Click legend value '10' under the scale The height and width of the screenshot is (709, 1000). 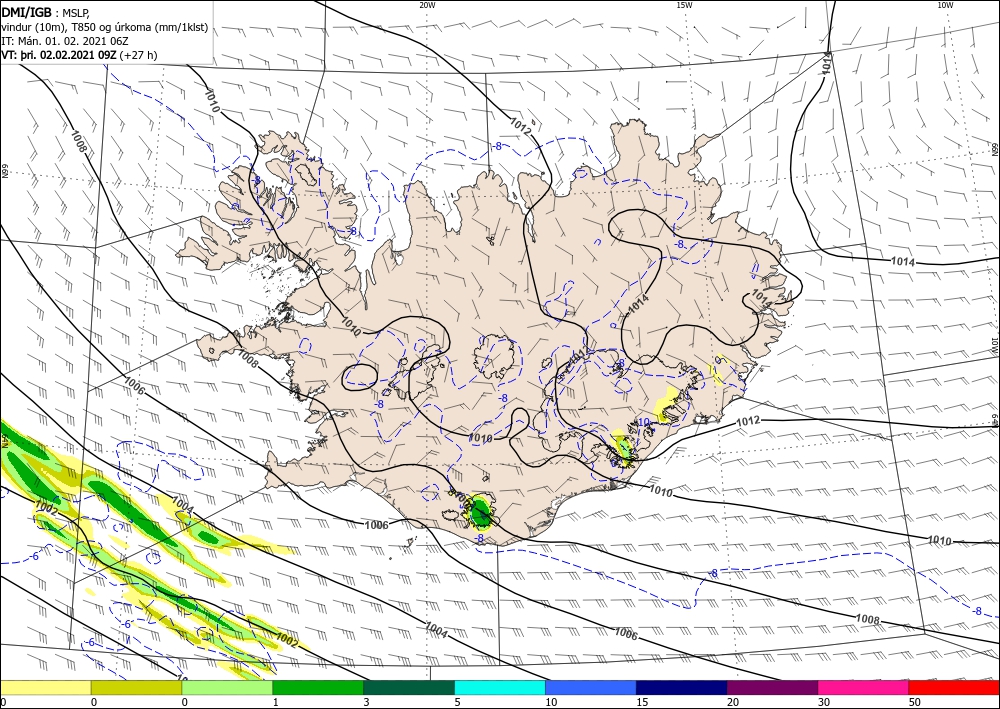pos(551,703)
